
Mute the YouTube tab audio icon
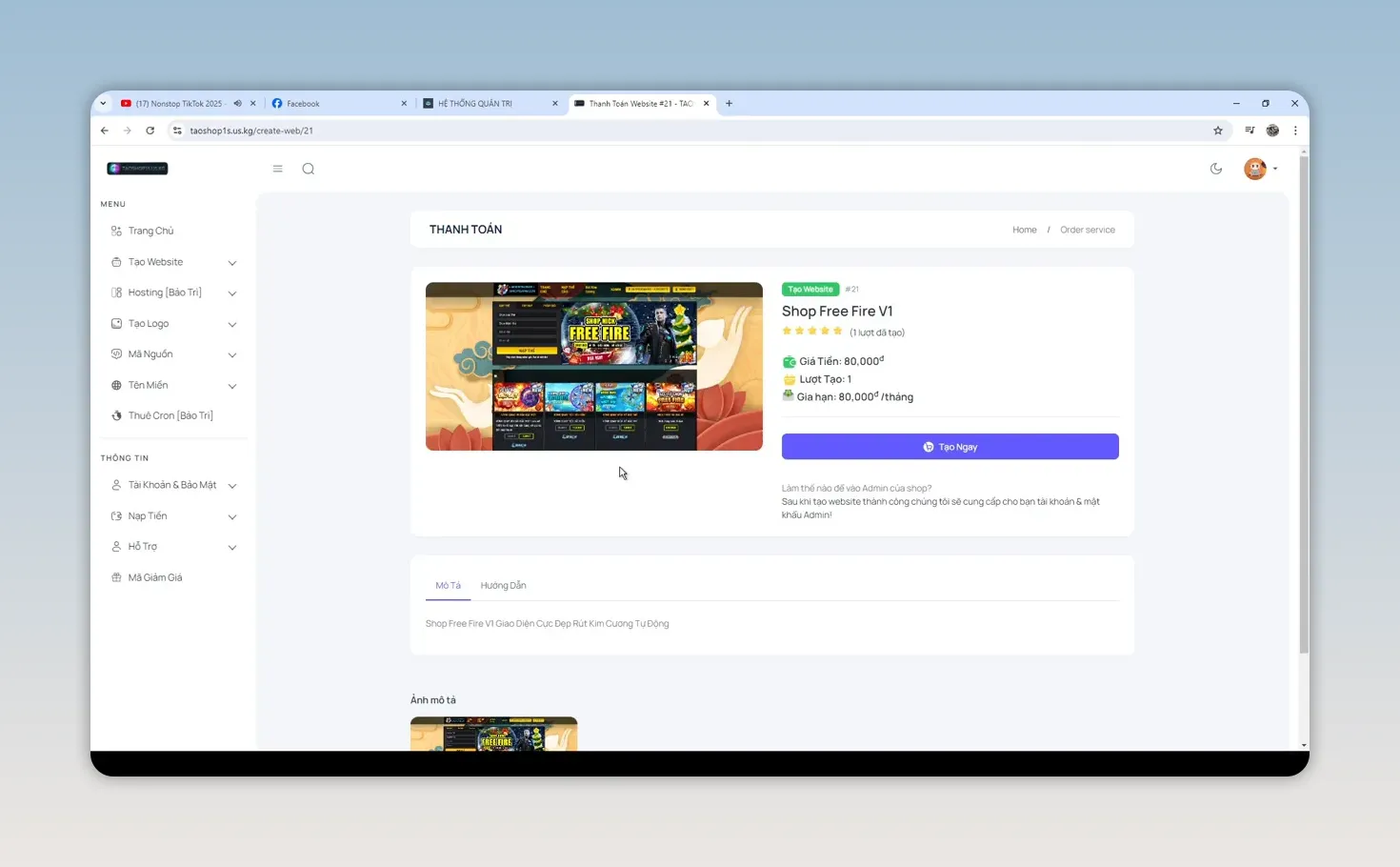point(238,104)
